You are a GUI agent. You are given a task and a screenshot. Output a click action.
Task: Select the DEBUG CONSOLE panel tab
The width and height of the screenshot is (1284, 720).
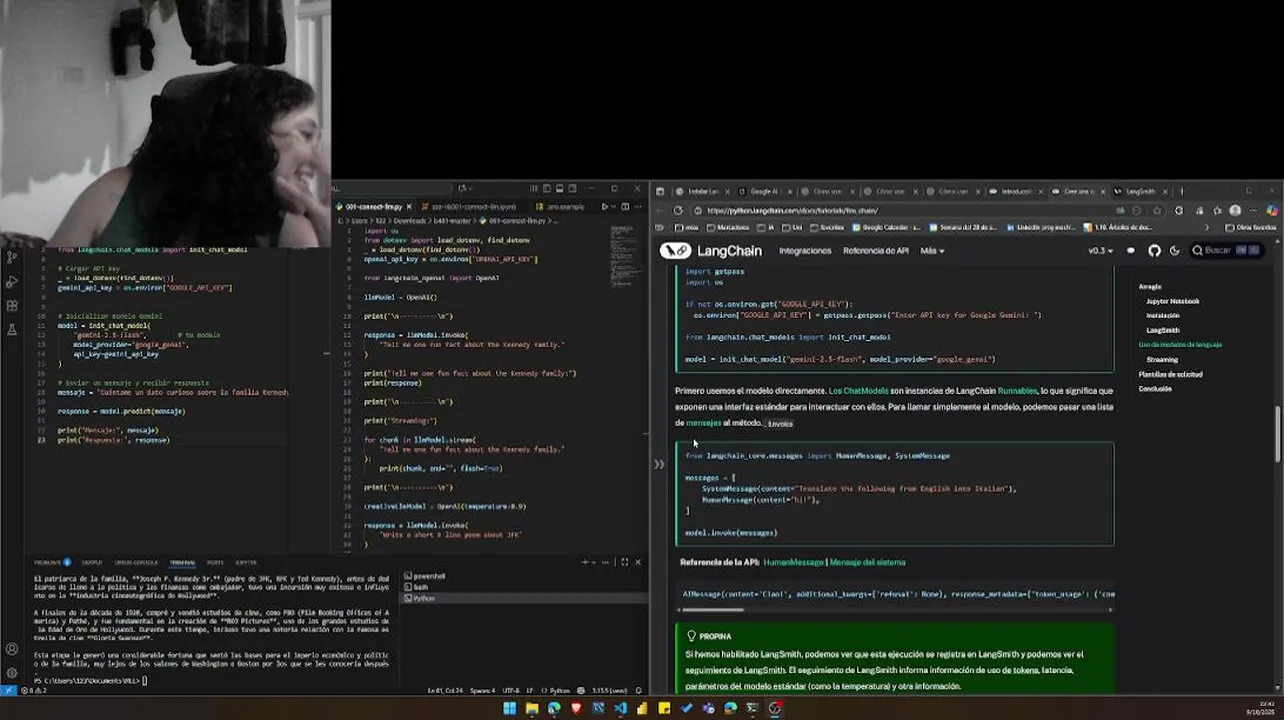[136, 562]
